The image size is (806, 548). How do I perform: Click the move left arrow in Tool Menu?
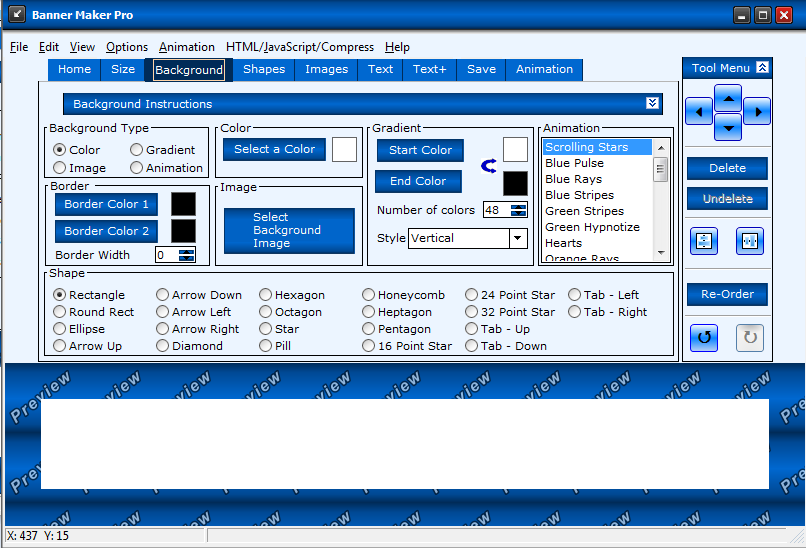point(699,111)
